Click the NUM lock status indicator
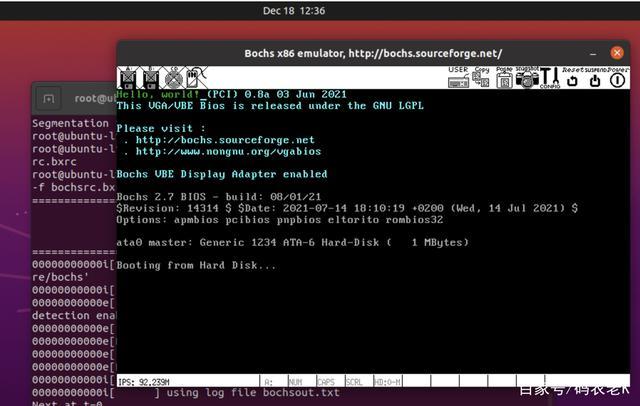Screen dimensions: 640x406 coord(302,382)
